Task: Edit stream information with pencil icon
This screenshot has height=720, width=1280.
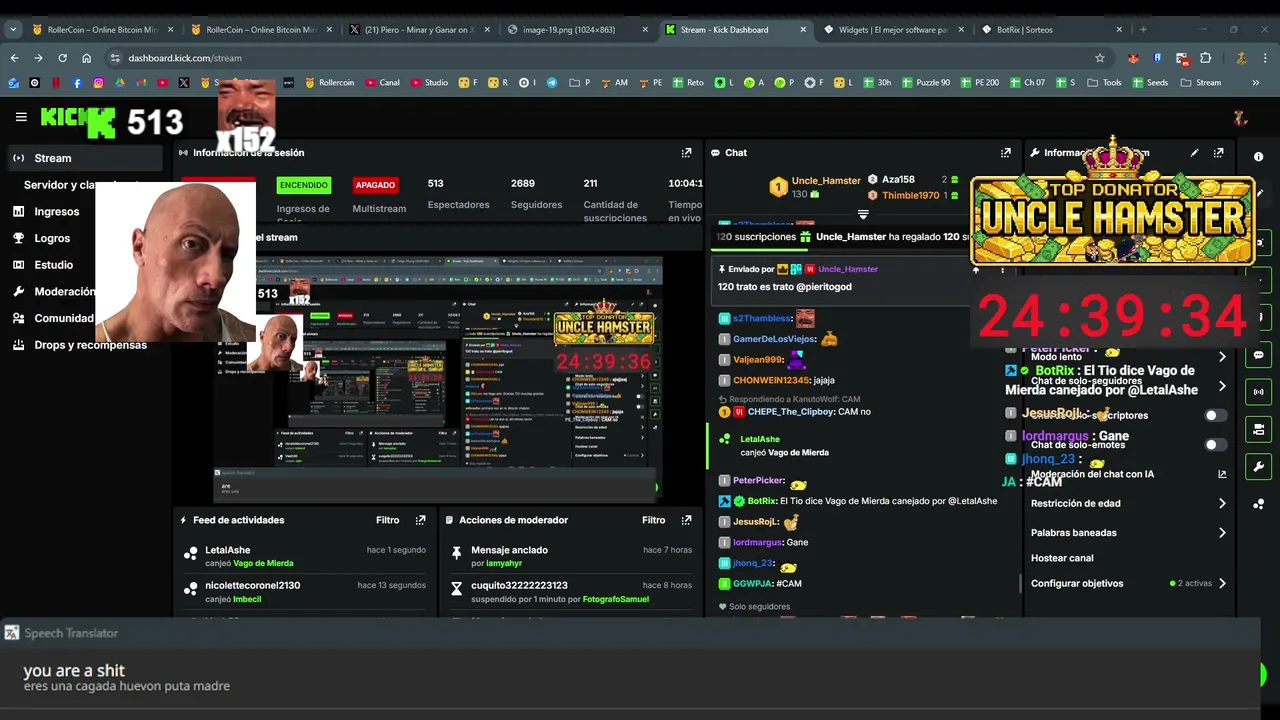Action: 1194,153
